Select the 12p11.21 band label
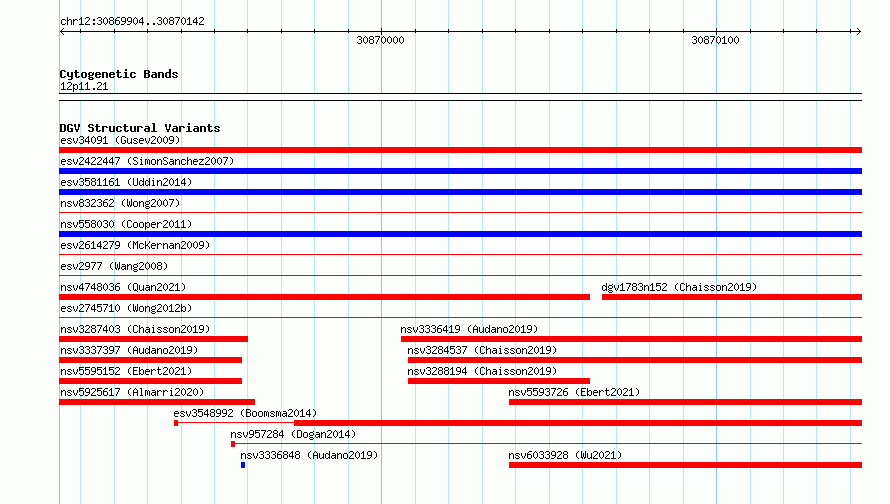This screenshot has width=890, height=504. (84, 86)
